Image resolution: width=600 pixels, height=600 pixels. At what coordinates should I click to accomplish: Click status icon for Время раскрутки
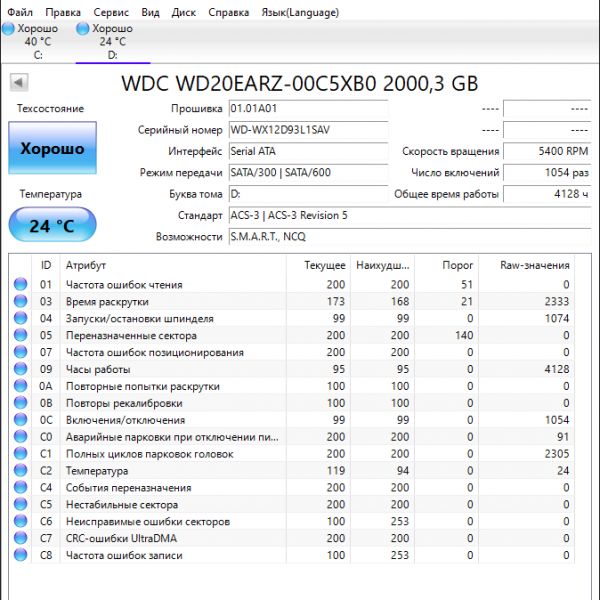coord(20,302)
